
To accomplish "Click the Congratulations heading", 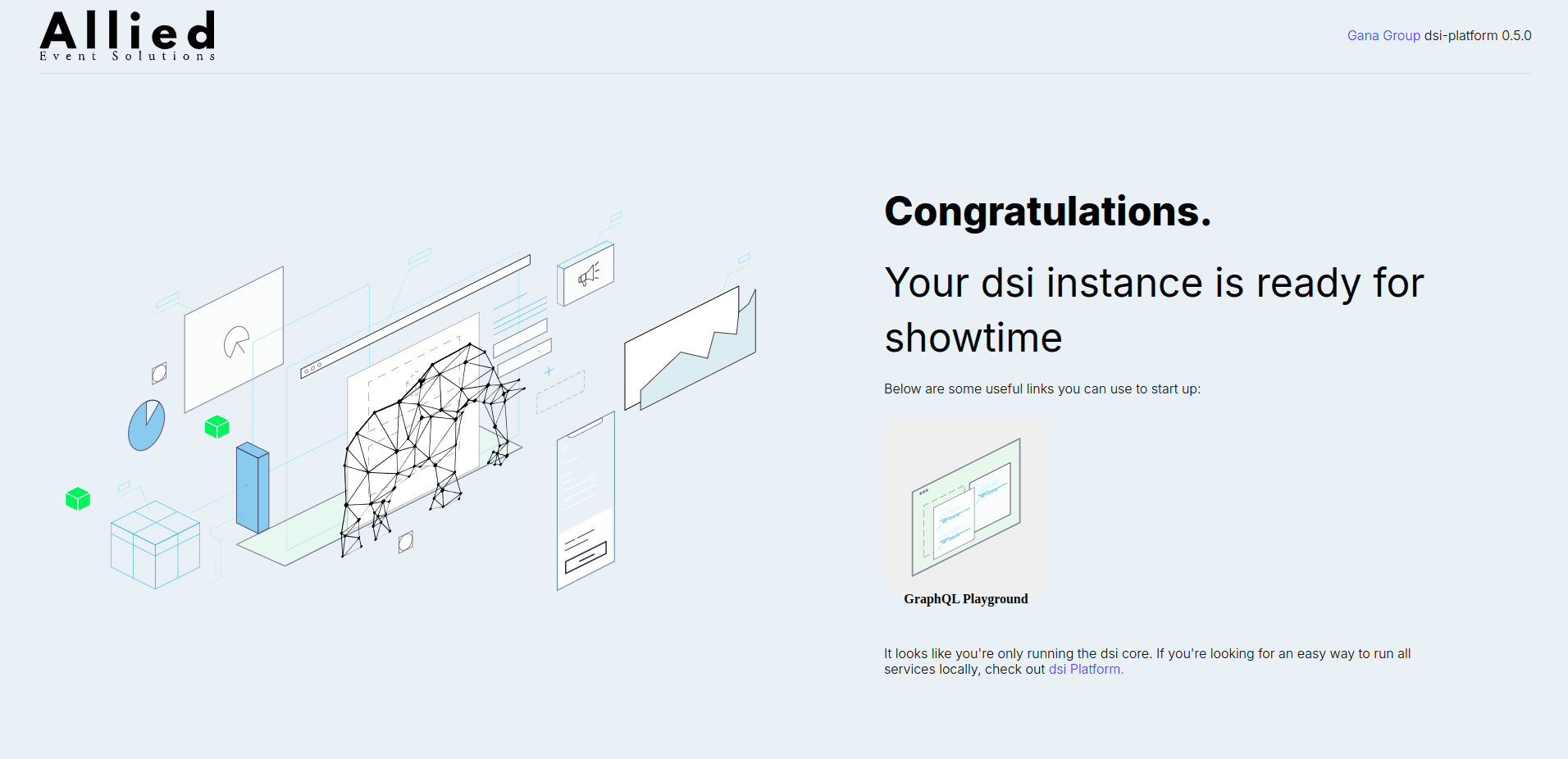I will click(x=1047, y=211).
